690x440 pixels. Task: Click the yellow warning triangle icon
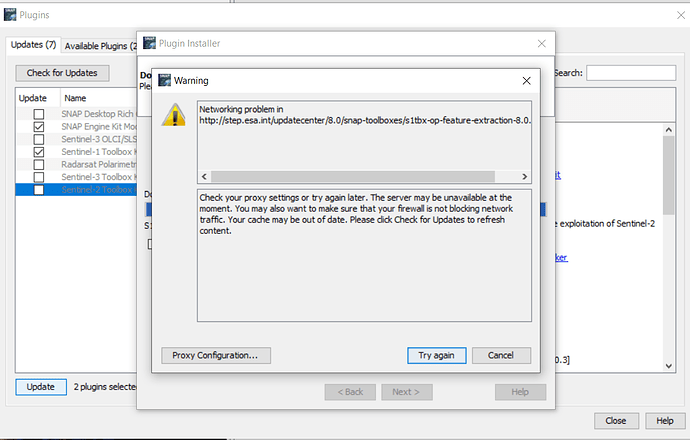[x=174, y=115]
